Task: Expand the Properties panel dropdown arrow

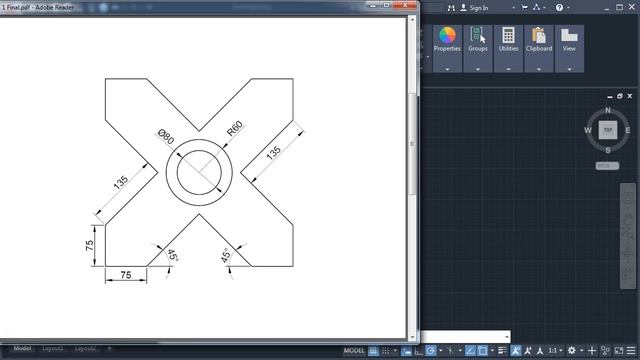Action: 447,69
